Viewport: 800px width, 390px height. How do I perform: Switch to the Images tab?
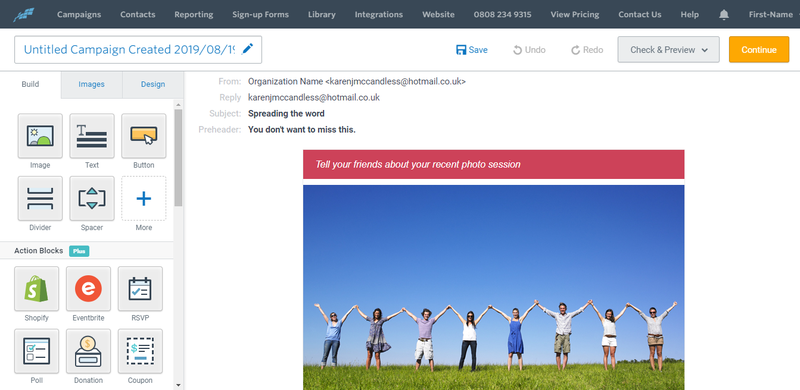[91, 85]
